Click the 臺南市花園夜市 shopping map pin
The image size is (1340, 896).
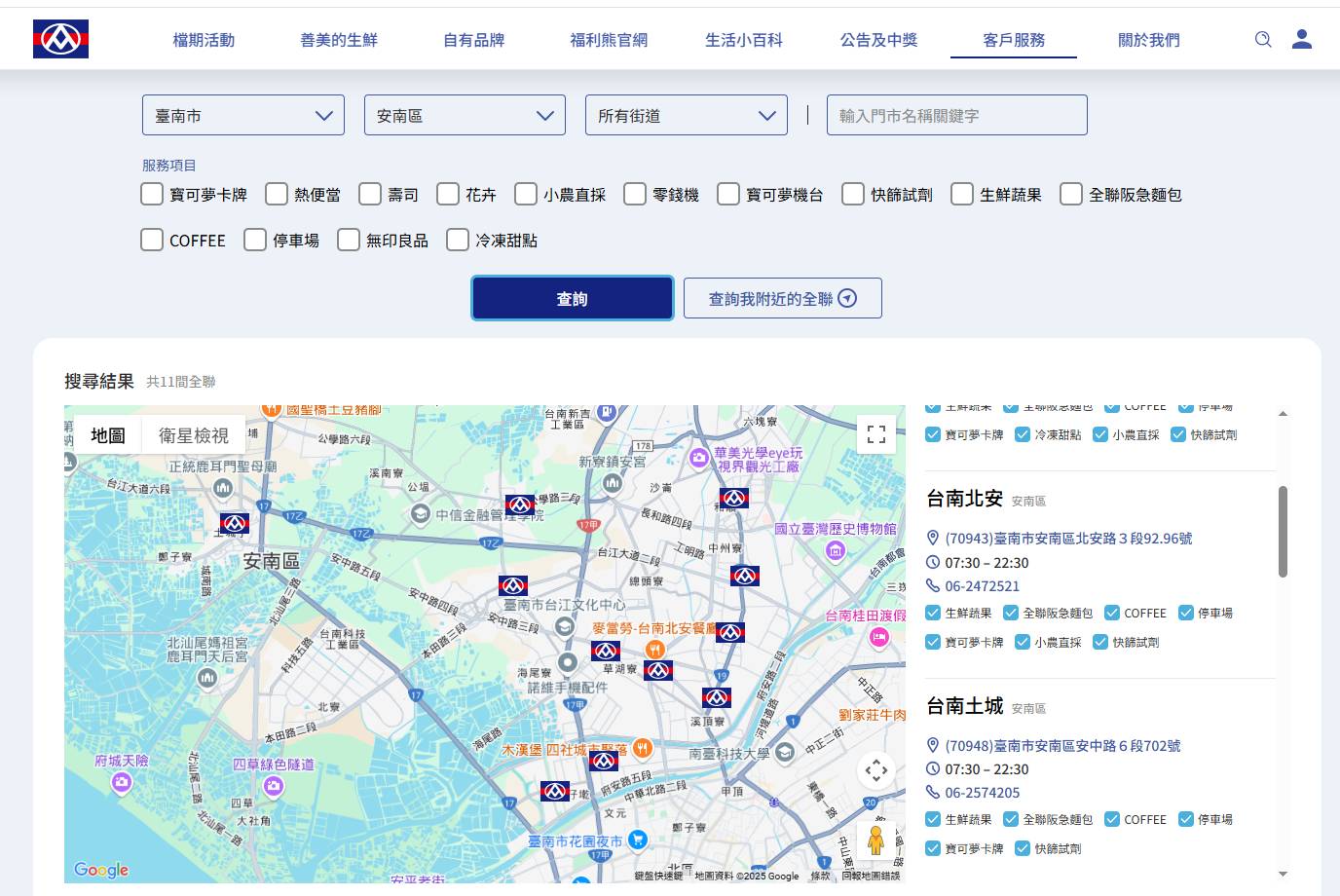point(638,839)
